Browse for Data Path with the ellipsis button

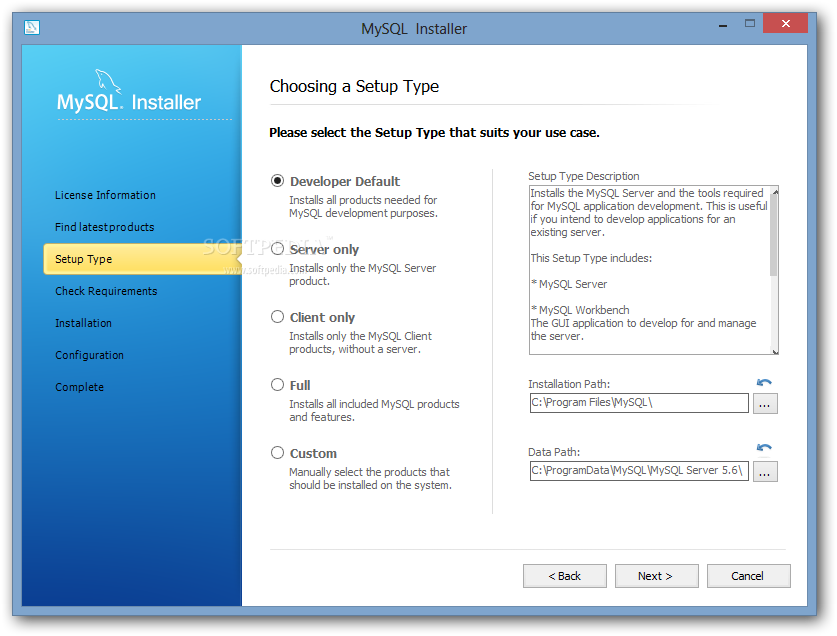pyautogui.click(x=765, y=472)
